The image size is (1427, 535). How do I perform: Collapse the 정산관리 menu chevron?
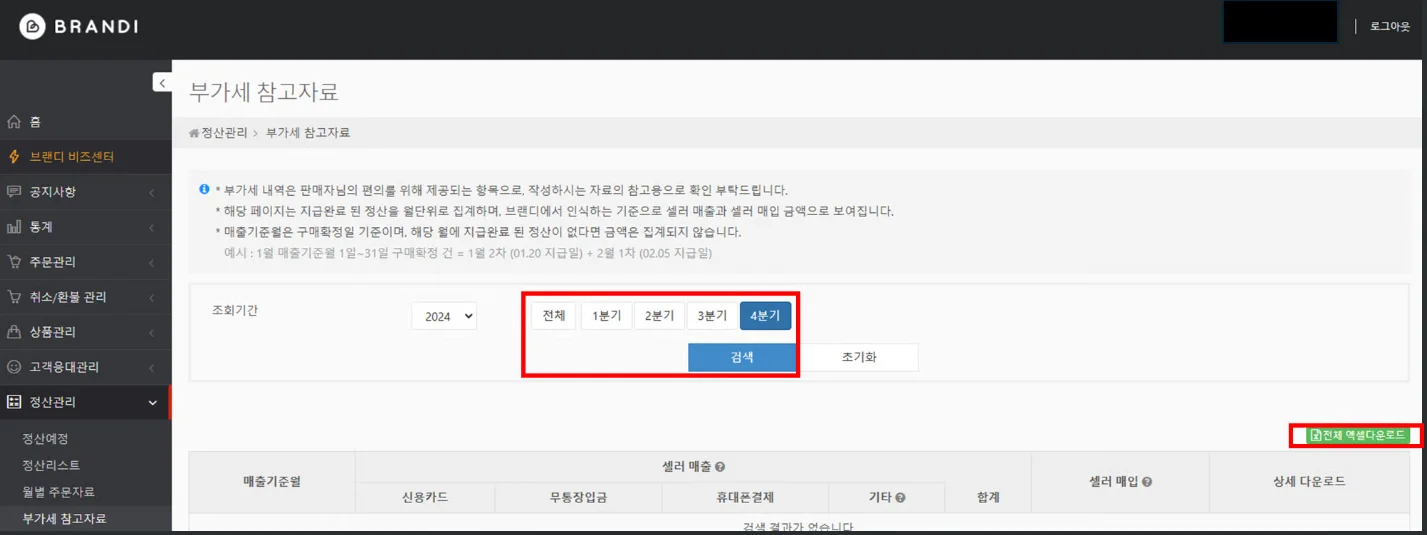point(152,402)
